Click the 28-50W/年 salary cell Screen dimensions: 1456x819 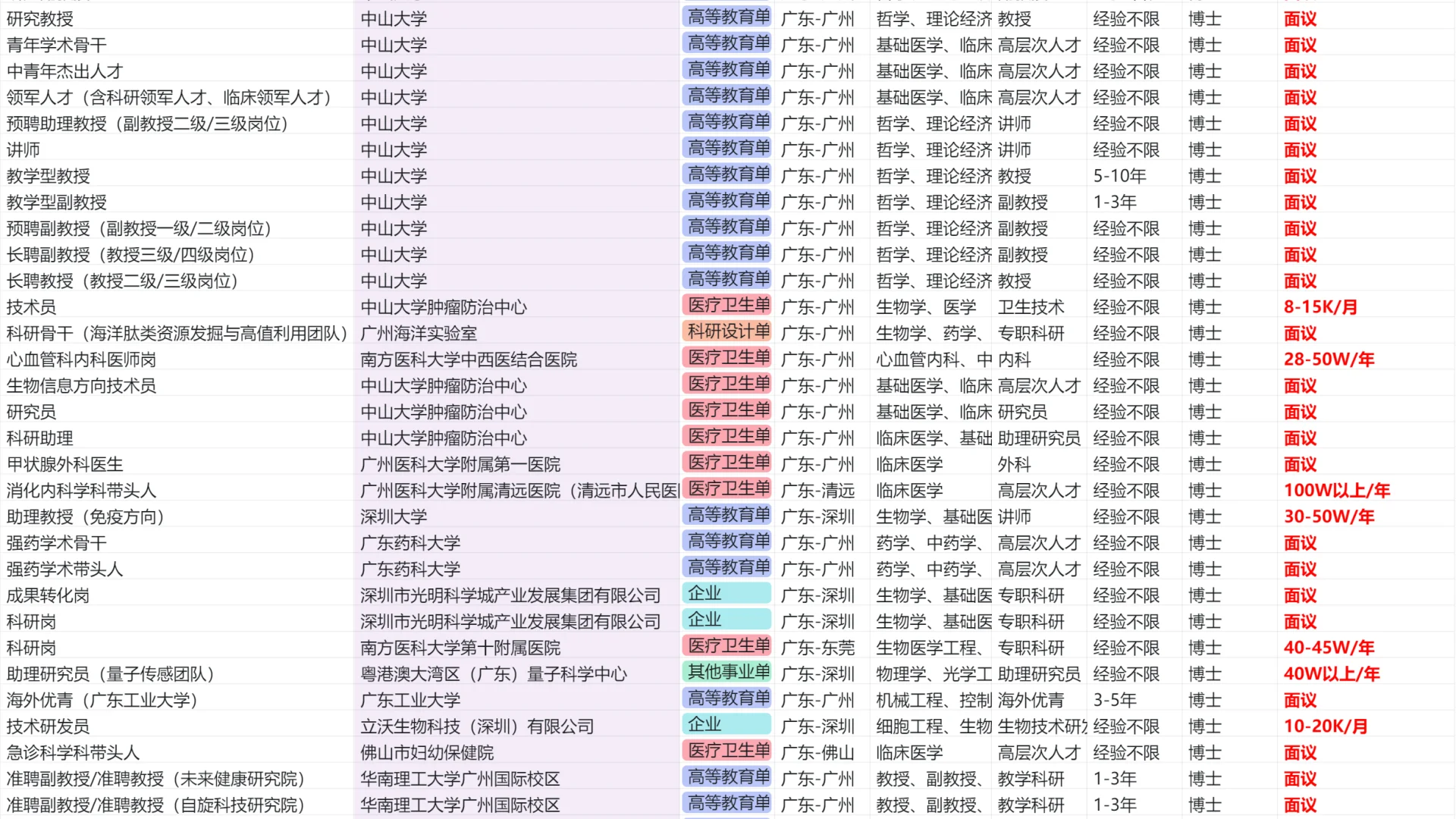click(1329, 359)
